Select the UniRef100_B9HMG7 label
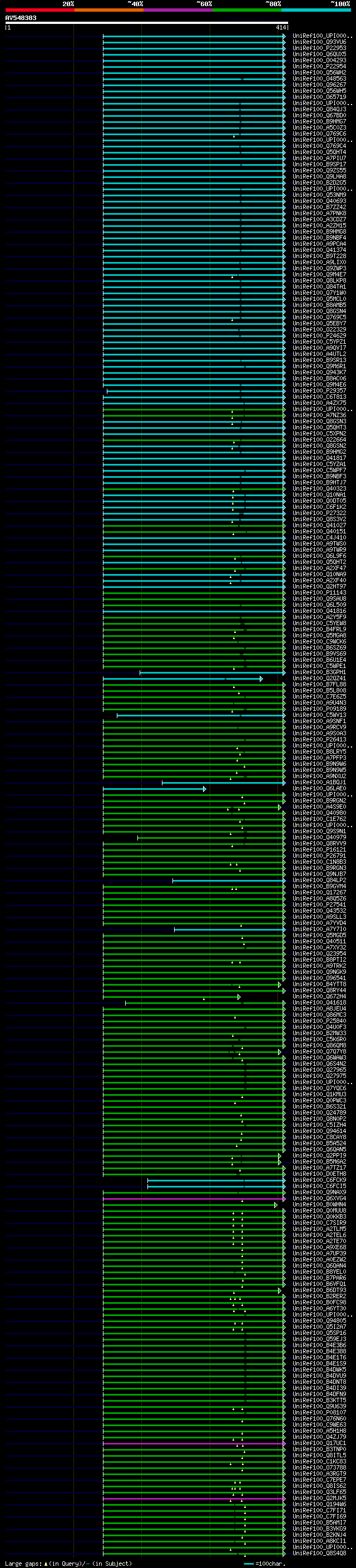Image resolution: width=356 pixels, height=1568 pixels. pos(319,122)
